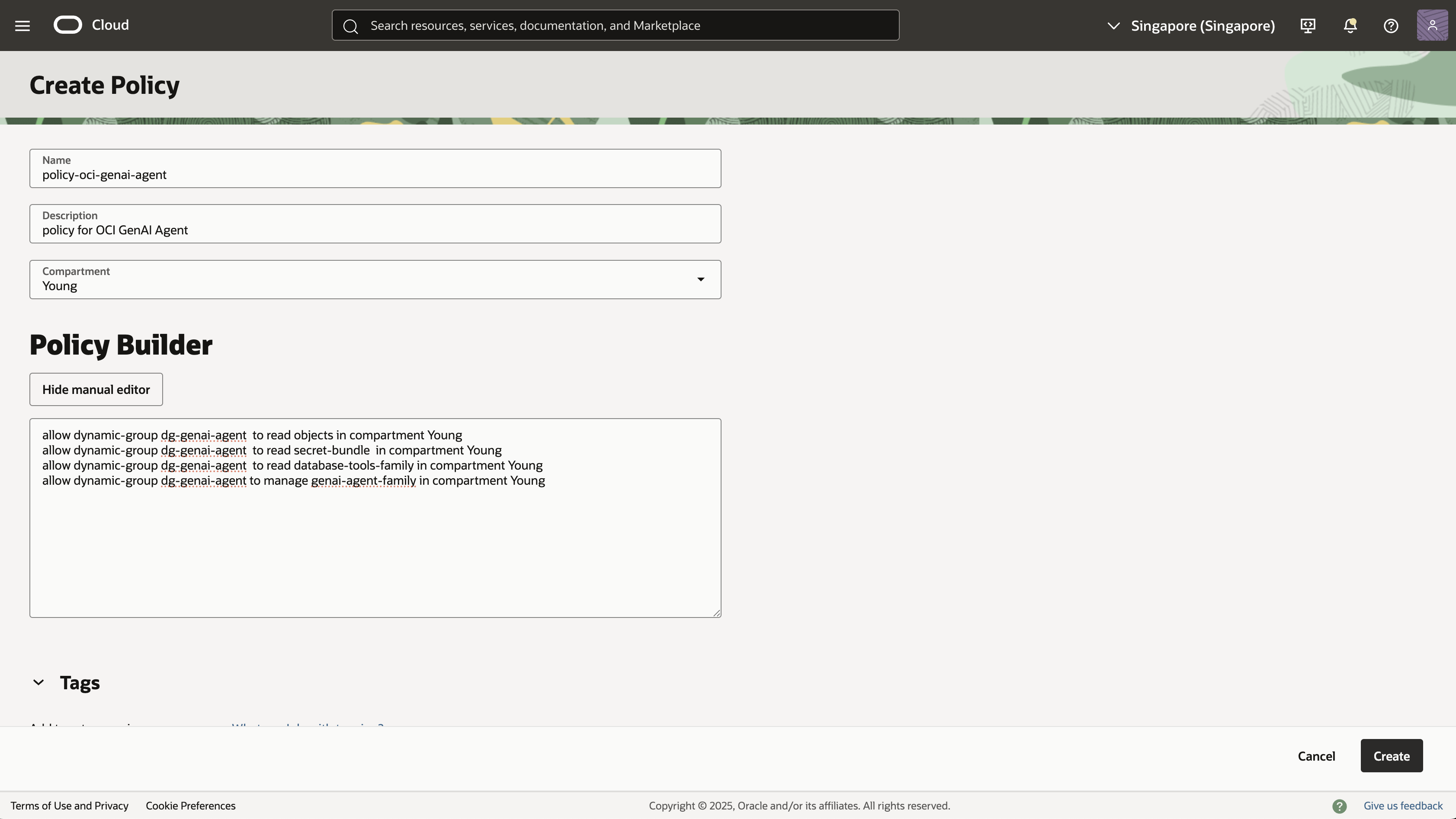Collapse the Tags section chevron

pos(38,682)
